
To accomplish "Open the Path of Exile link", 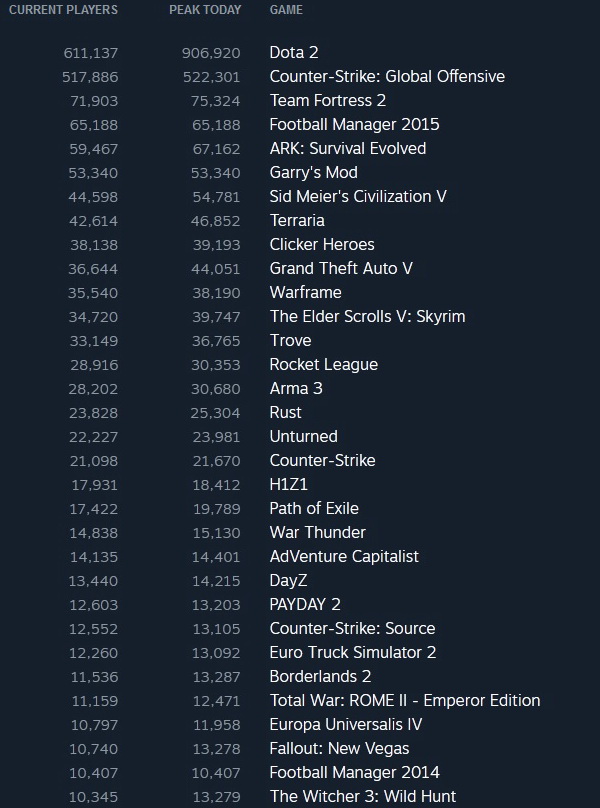I will (x=314, y=508).
